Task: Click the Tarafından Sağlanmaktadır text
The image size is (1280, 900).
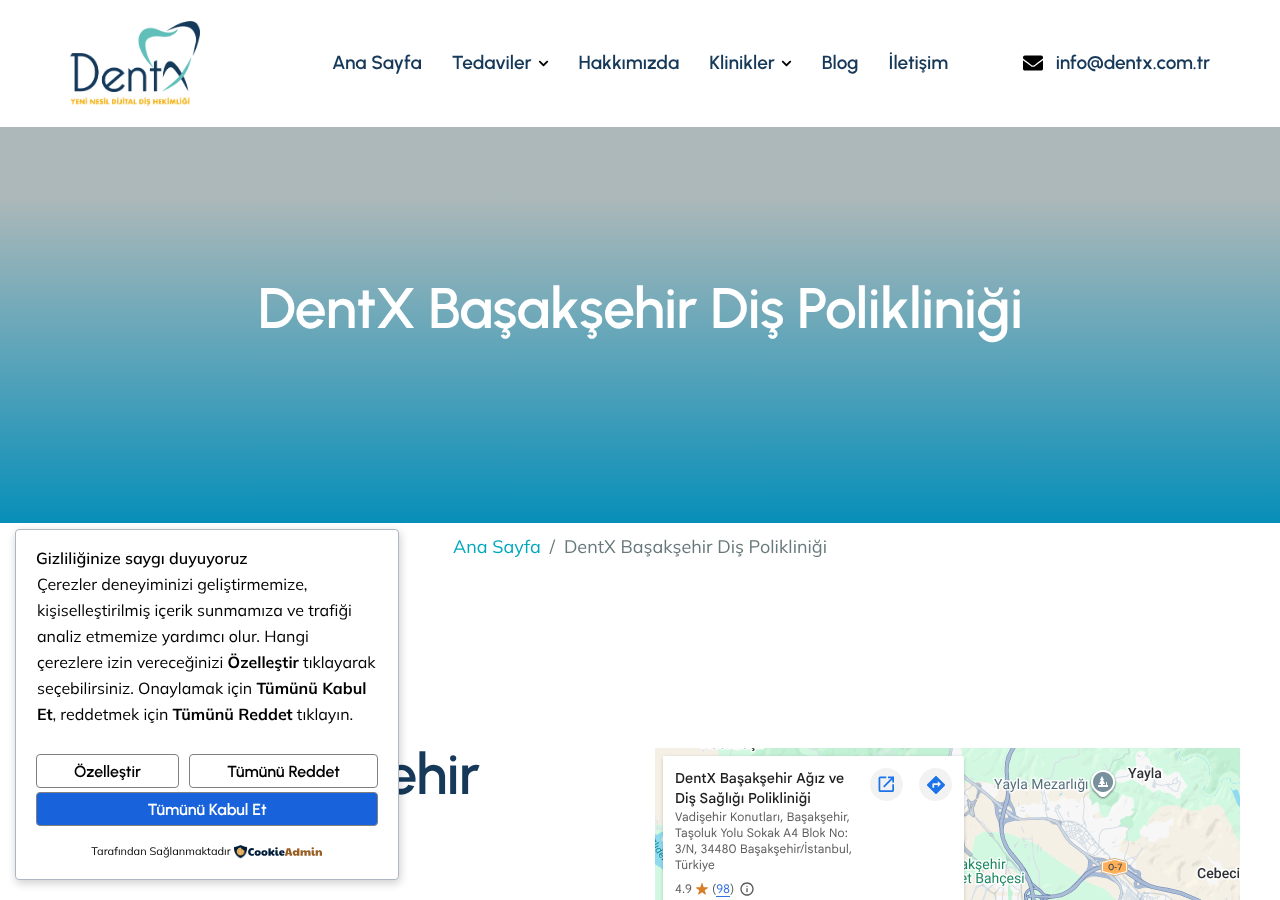Action: (161, 852)
